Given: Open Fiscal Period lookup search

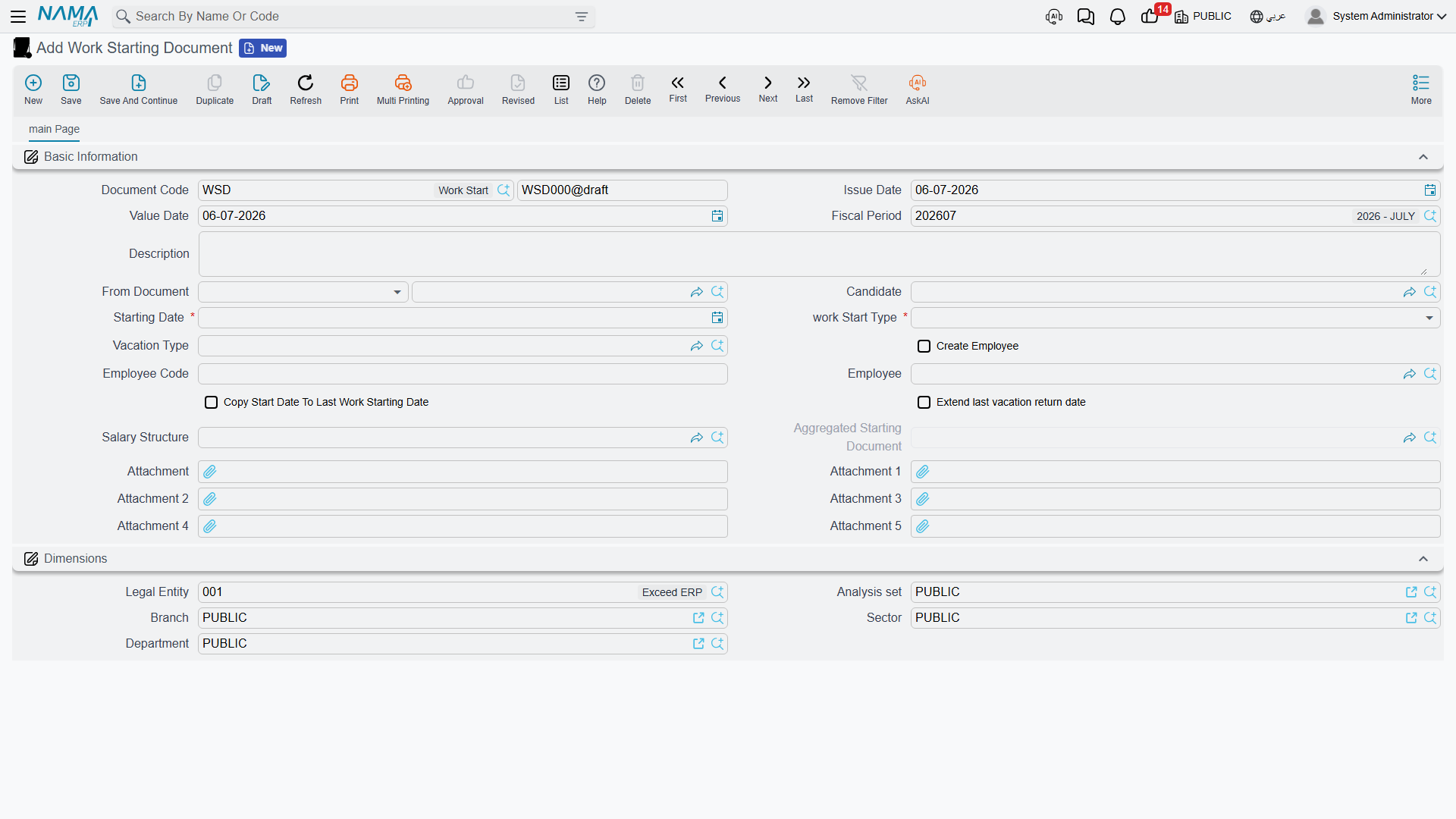Looking at the screenshot, I should [1430, 216].
